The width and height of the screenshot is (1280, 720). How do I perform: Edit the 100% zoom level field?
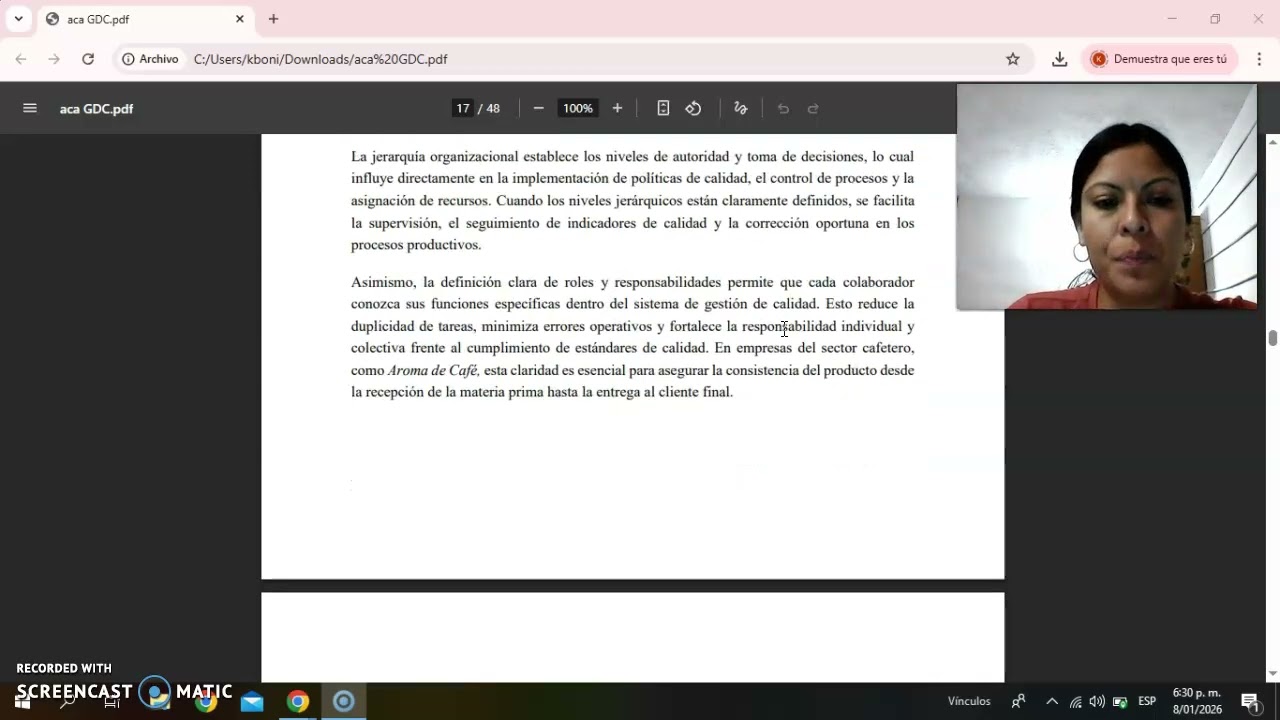577,108
